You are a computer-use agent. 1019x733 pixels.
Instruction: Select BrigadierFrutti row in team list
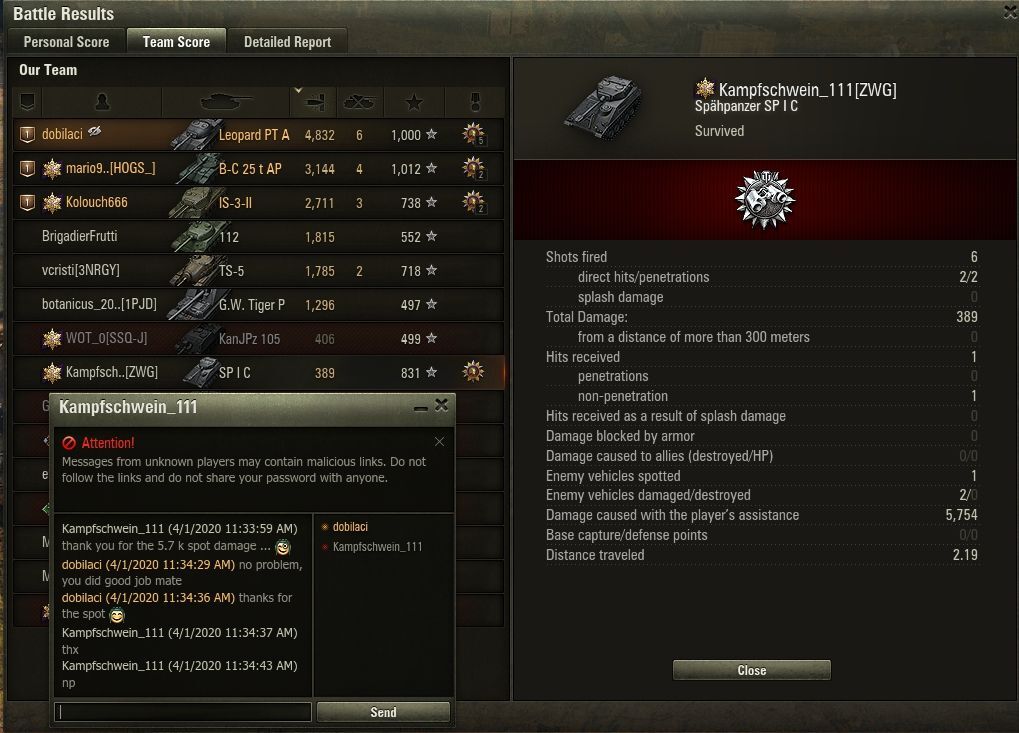[x=258, y=237]
